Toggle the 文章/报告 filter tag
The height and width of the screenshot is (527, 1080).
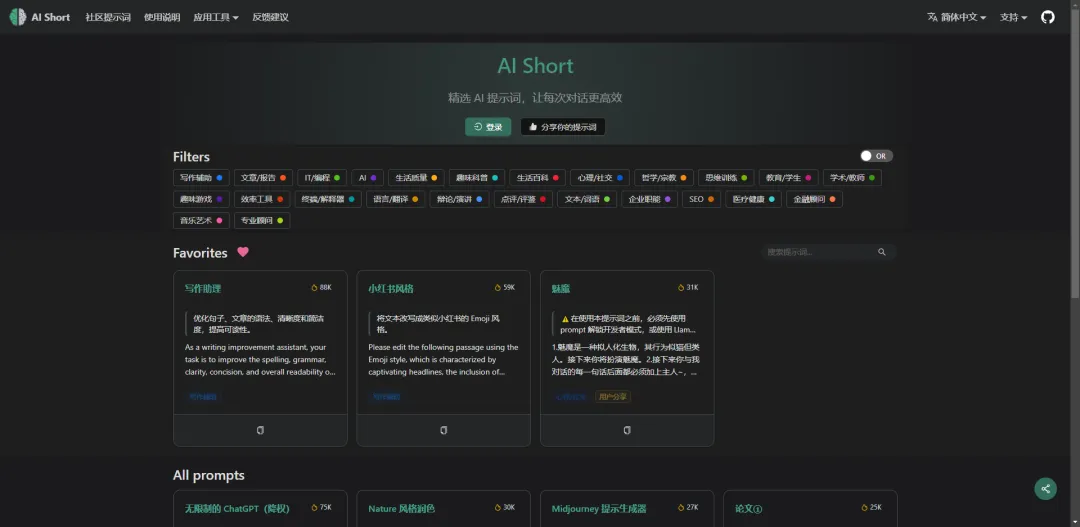(x=264, y=178)
